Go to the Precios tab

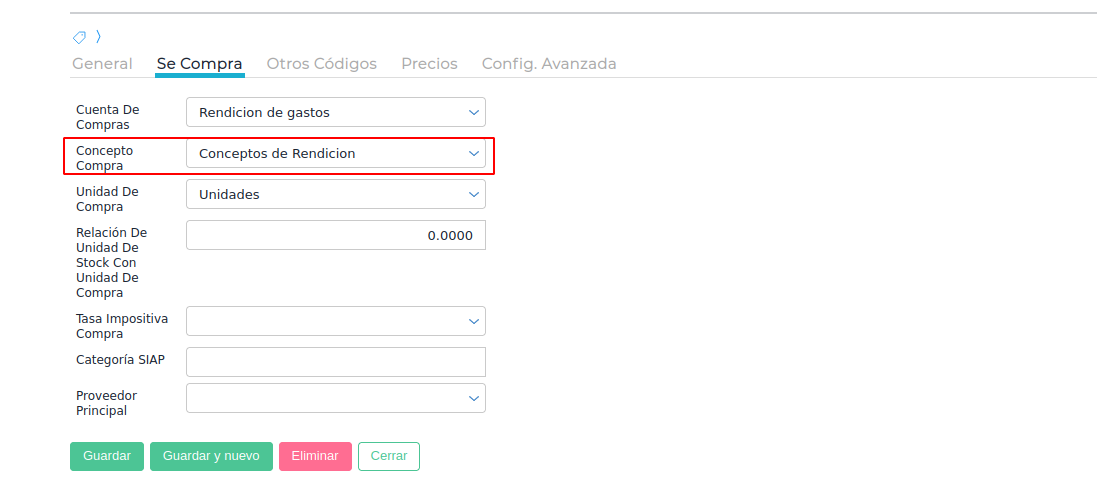(x=429, y=64)
